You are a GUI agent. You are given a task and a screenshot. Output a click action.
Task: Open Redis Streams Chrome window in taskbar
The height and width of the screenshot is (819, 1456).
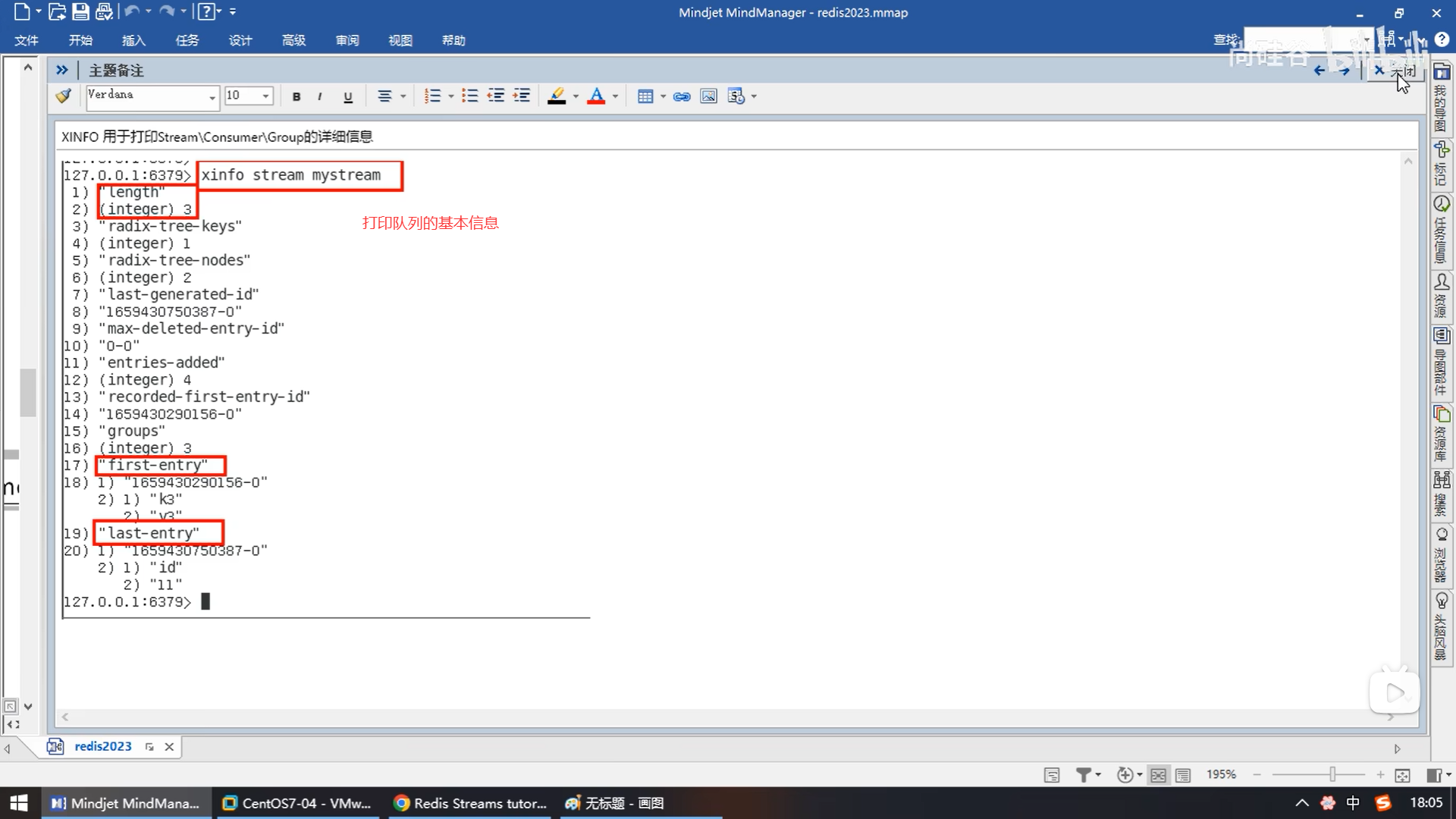[x=471, y=803]
